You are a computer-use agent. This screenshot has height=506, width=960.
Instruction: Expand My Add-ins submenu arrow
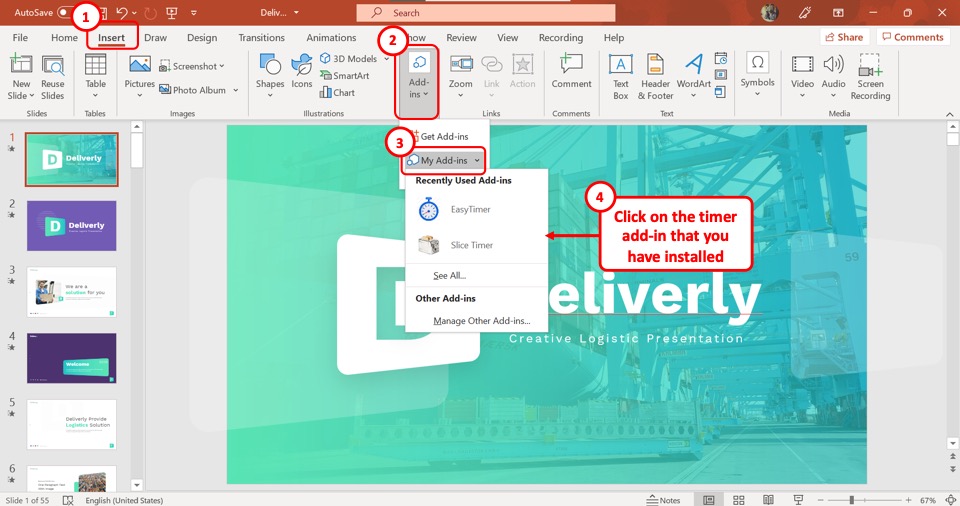point(477,160)
